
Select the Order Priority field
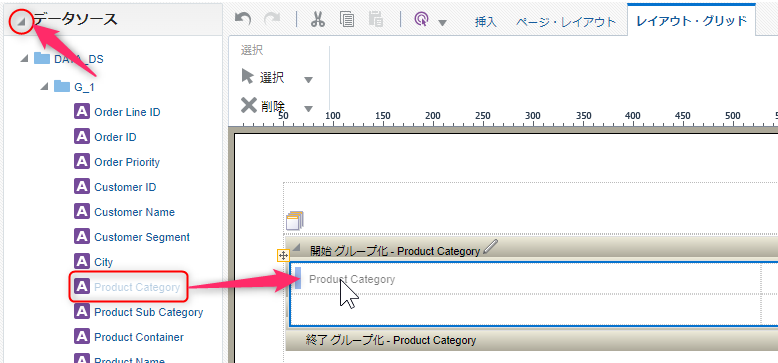[127, 162]
